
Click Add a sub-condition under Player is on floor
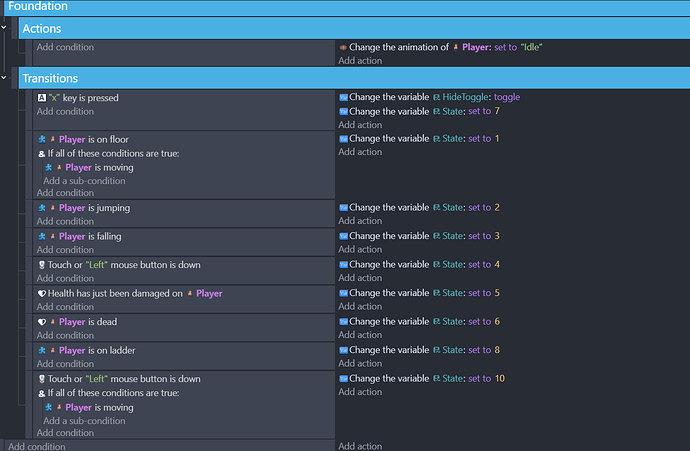coord(84,181)
